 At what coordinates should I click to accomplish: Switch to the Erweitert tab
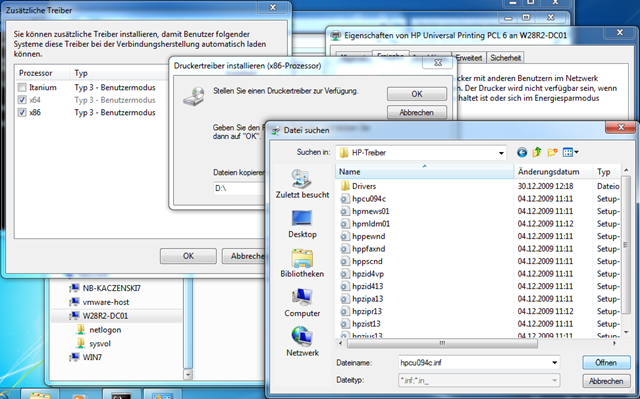[469, 58]
